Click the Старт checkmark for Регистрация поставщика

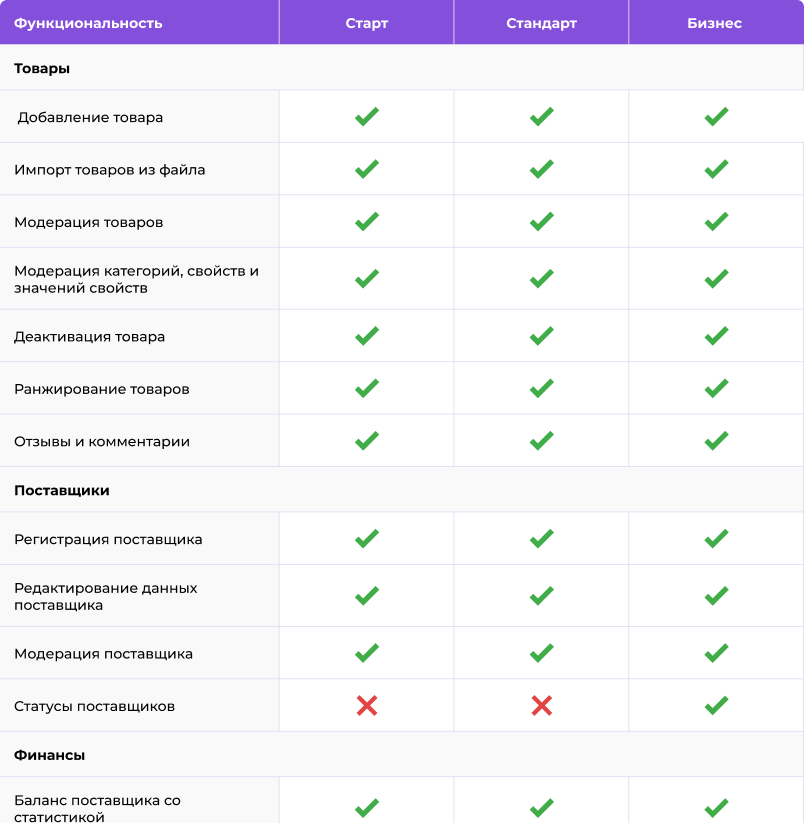[367, 539]
